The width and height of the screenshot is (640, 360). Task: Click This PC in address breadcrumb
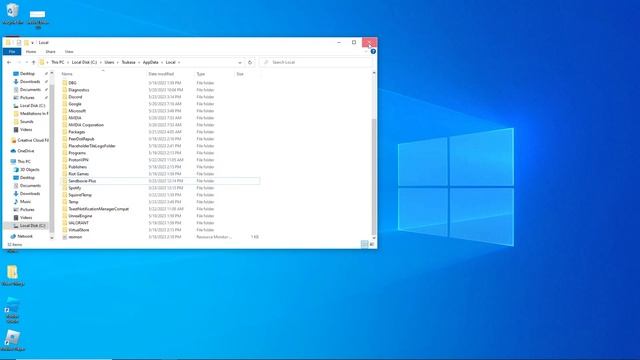click(x=58, y=62)
